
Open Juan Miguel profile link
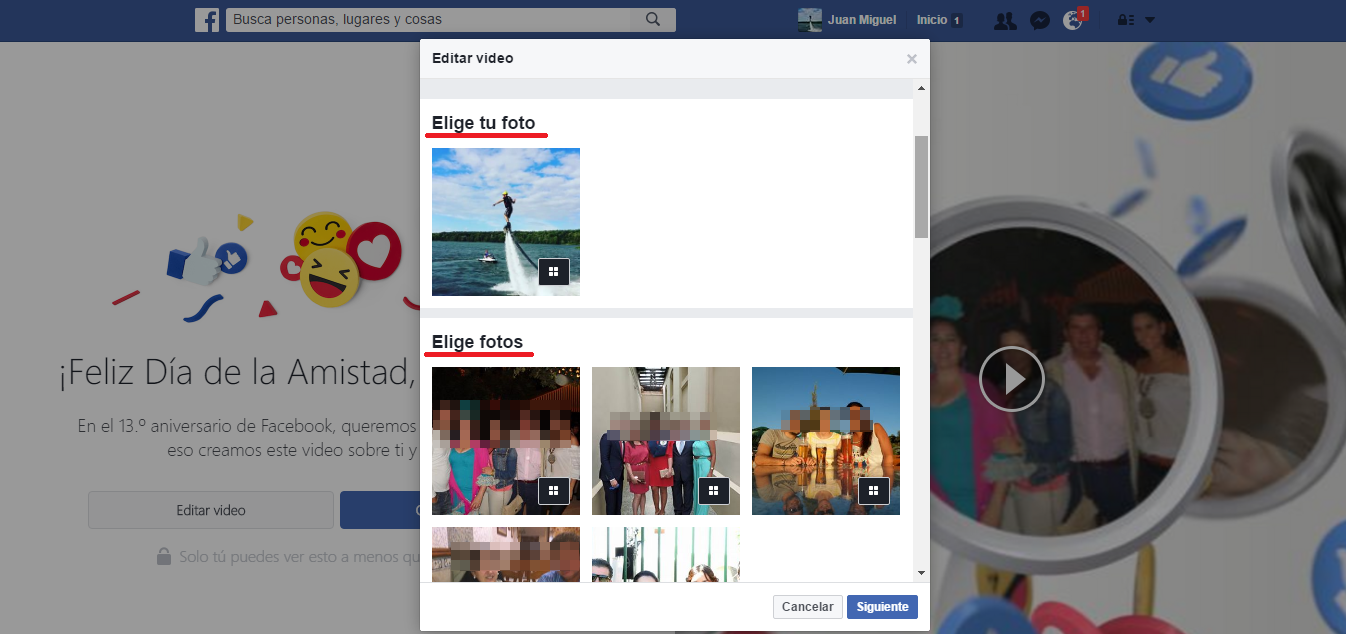[x=862, y=20]
